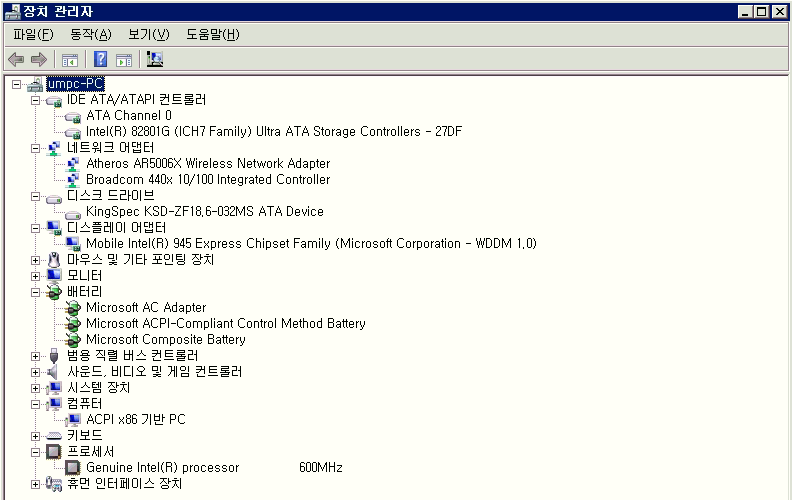Click the Microsoft Composite Battery icon
Viewport: 792px width, 500px height.
pos(73,340)
